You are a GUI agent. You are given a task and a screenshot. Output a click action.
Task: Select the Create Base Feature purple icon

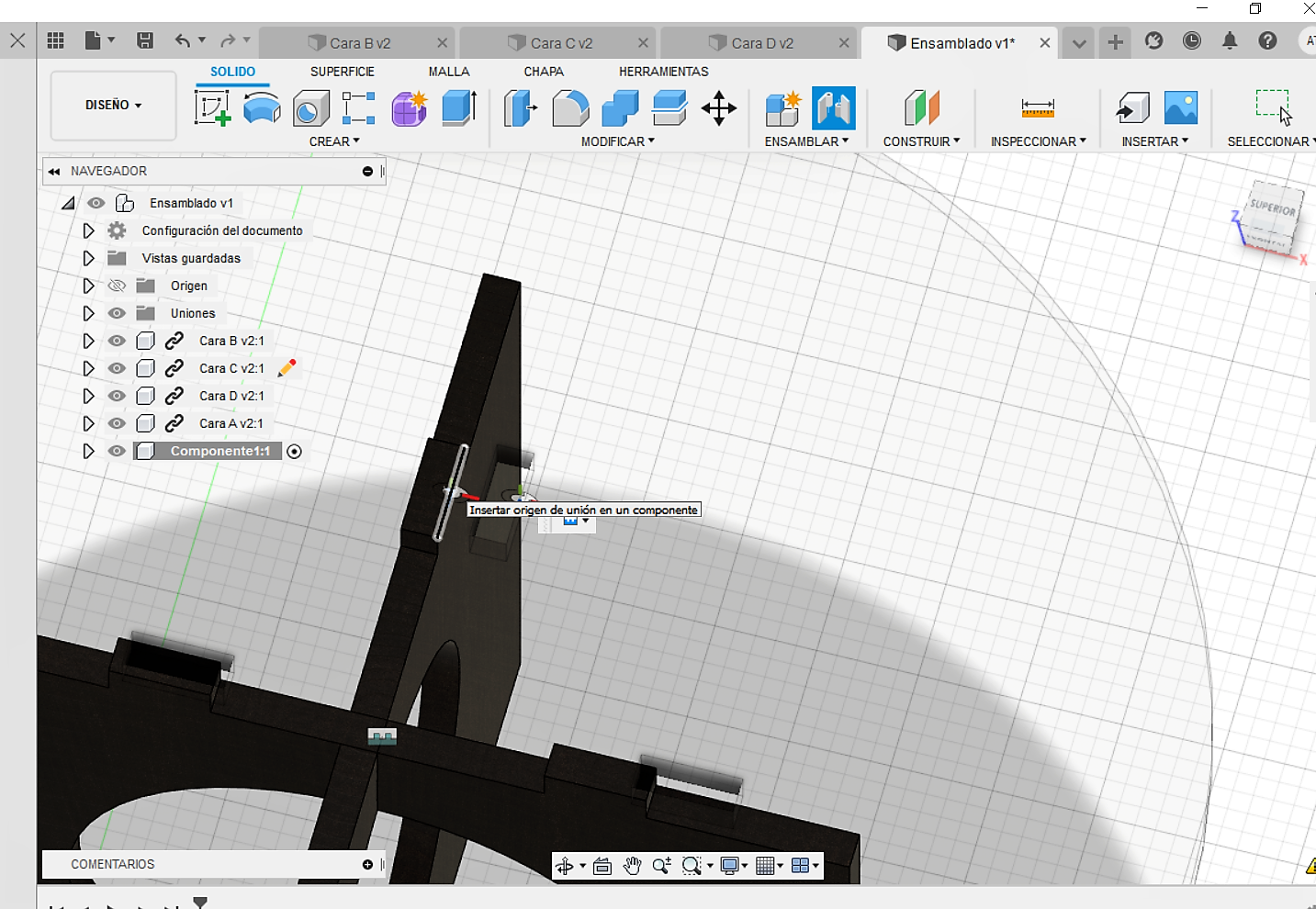(x=410, y=108)
